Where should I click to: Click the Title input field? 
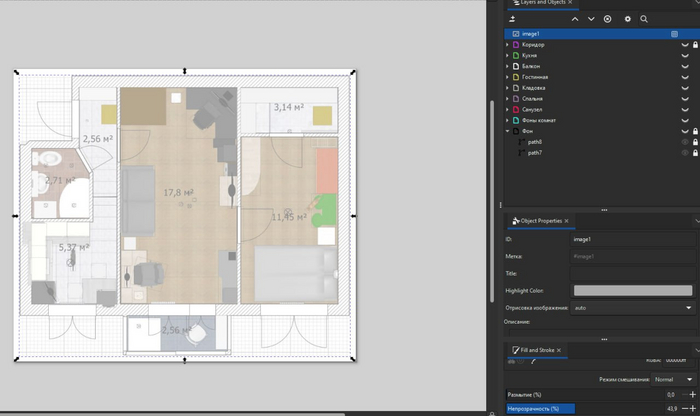[632, 273]
